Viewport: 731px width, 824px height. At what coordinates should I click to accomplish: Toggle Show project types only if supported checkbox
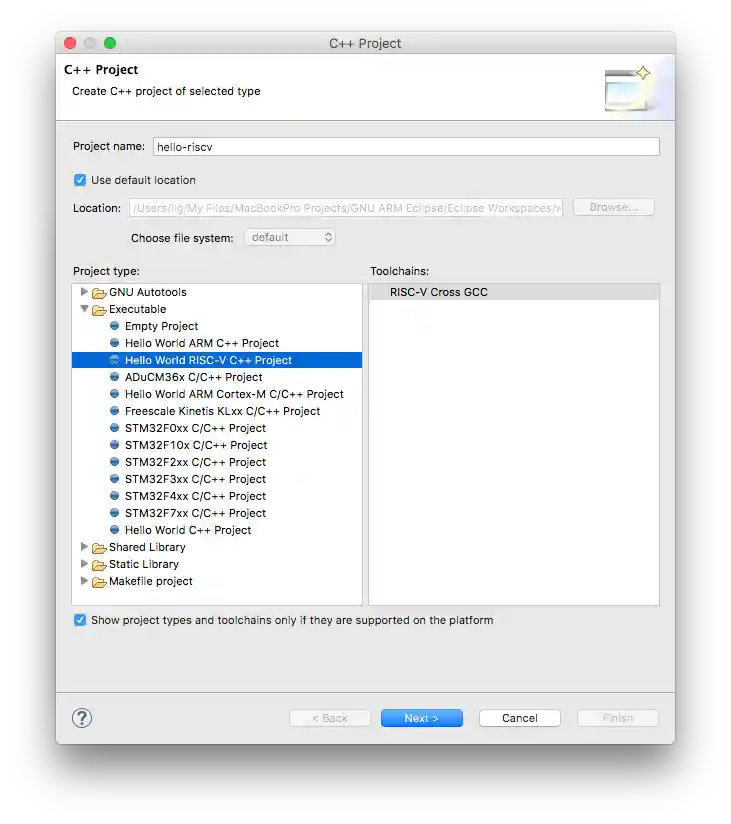coord(80,620)
